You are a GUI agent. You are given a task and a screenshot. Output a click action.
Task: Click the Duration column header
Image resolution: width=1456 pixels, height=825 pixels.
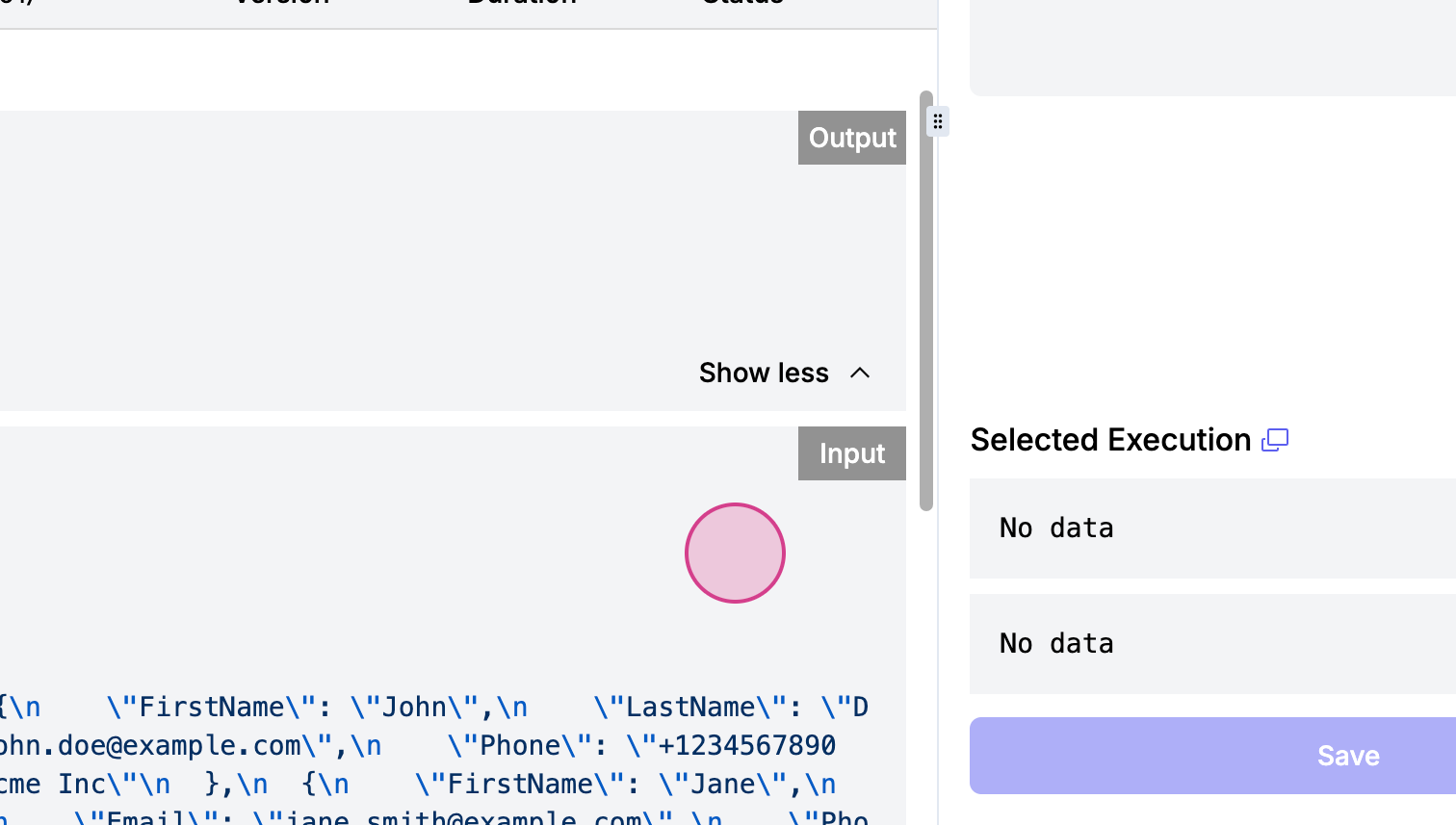click(x=522, y=3)
